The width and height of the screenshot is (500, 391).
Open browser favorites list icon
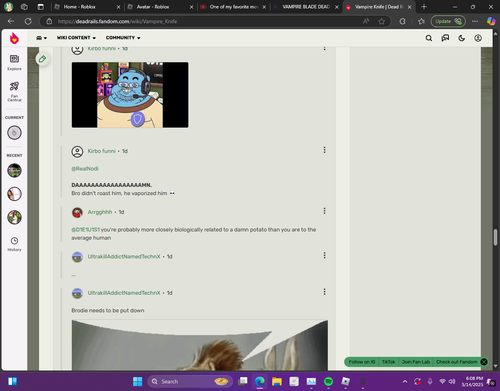421,21
